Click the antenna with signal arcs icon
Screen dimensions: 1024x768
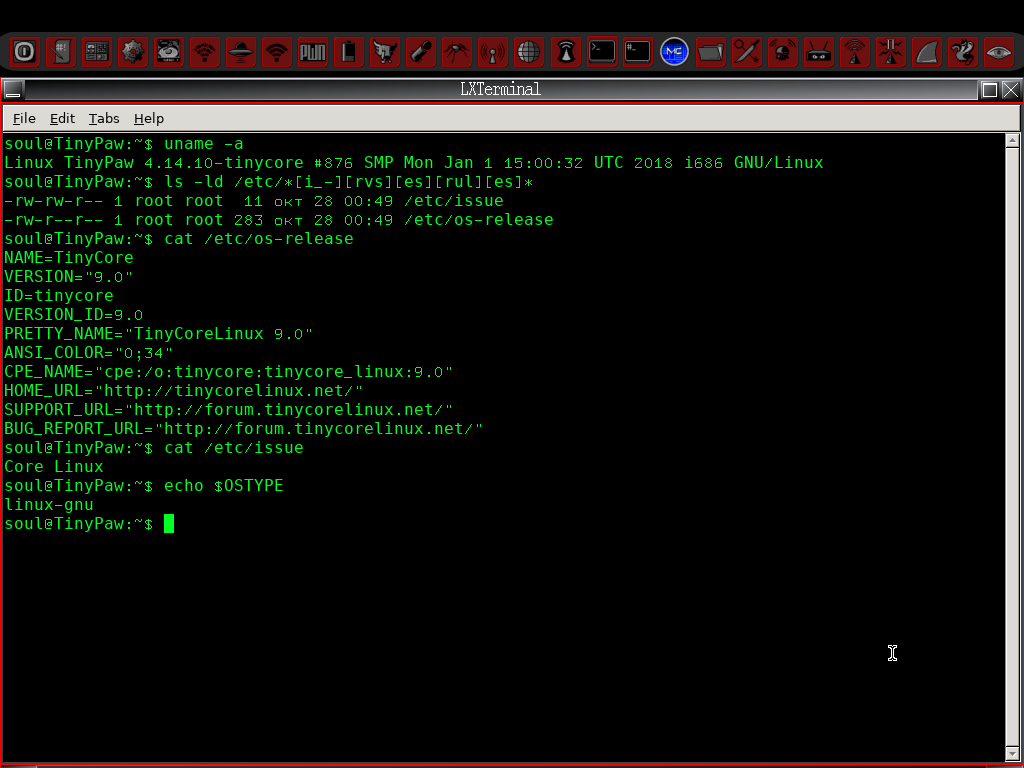(566, 52)
